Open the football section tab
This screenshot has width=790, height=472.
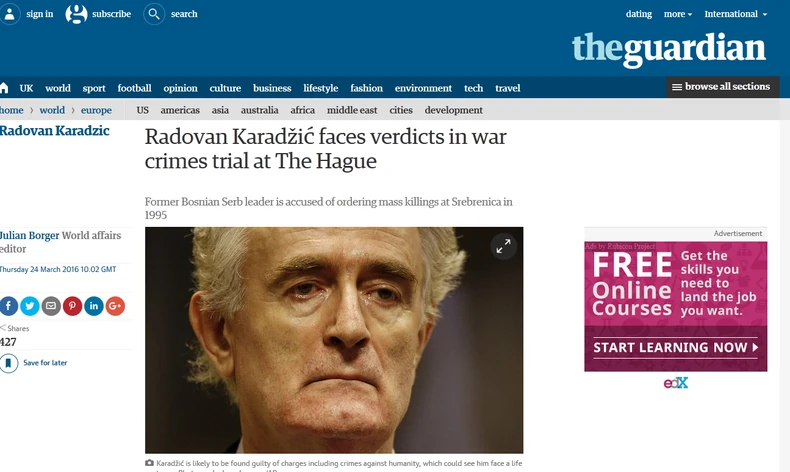(135, 88)
